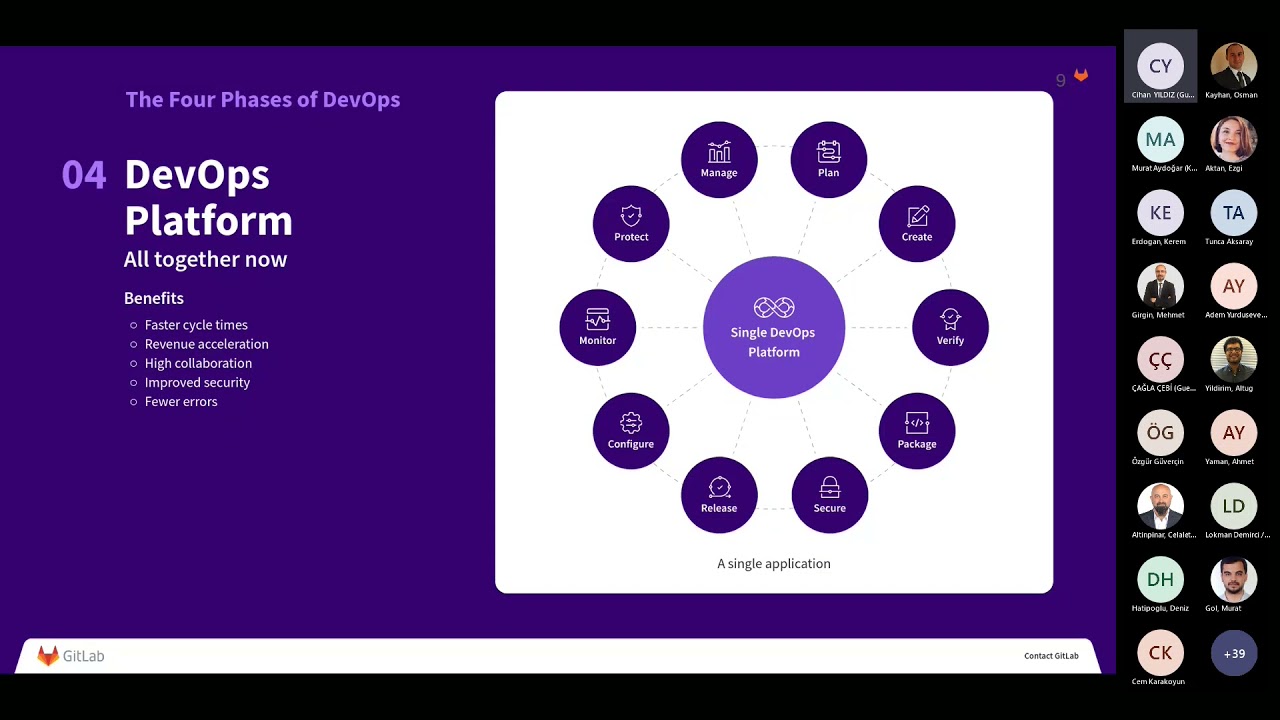Select Aktan, Ezgi participant photo
The image size is (1280, 720).
click(x=1234, y=139)
